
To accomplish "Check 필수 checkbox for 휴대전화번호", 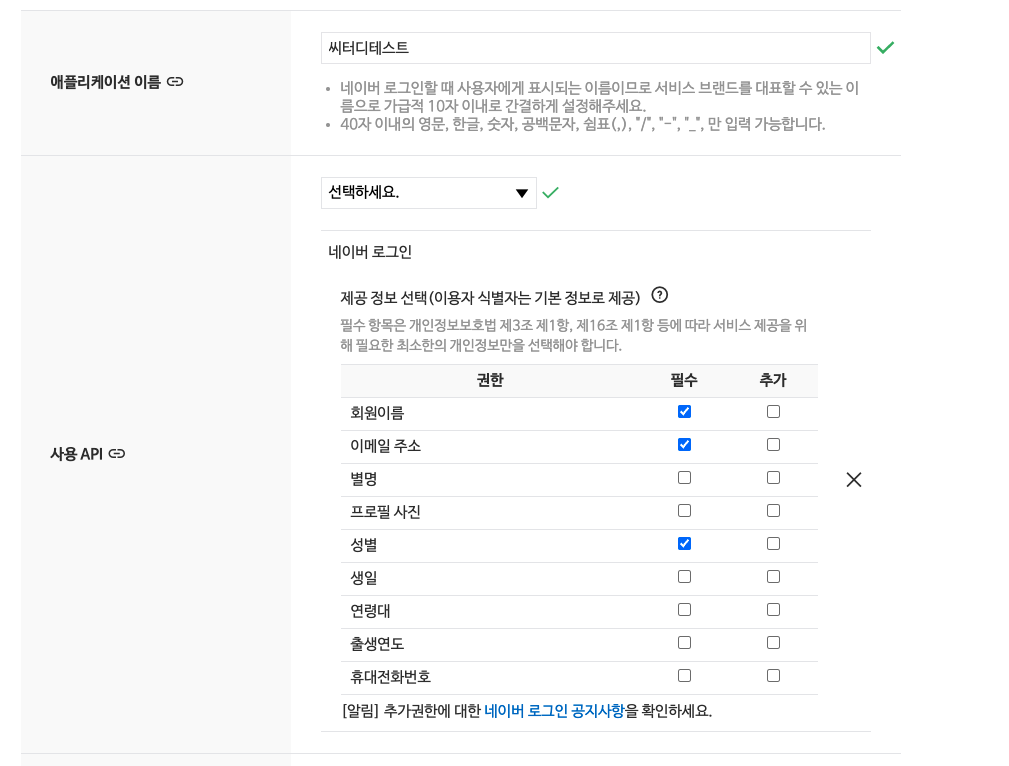I will [684, 676].
